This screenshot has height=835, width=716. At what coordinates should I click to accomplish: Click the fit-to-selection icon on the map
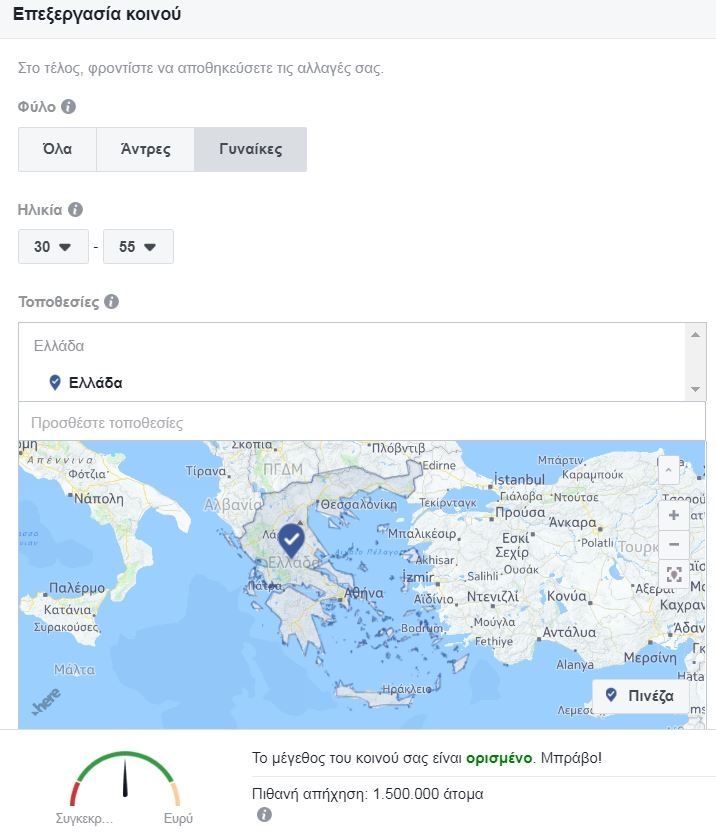(x=673, y=574)
